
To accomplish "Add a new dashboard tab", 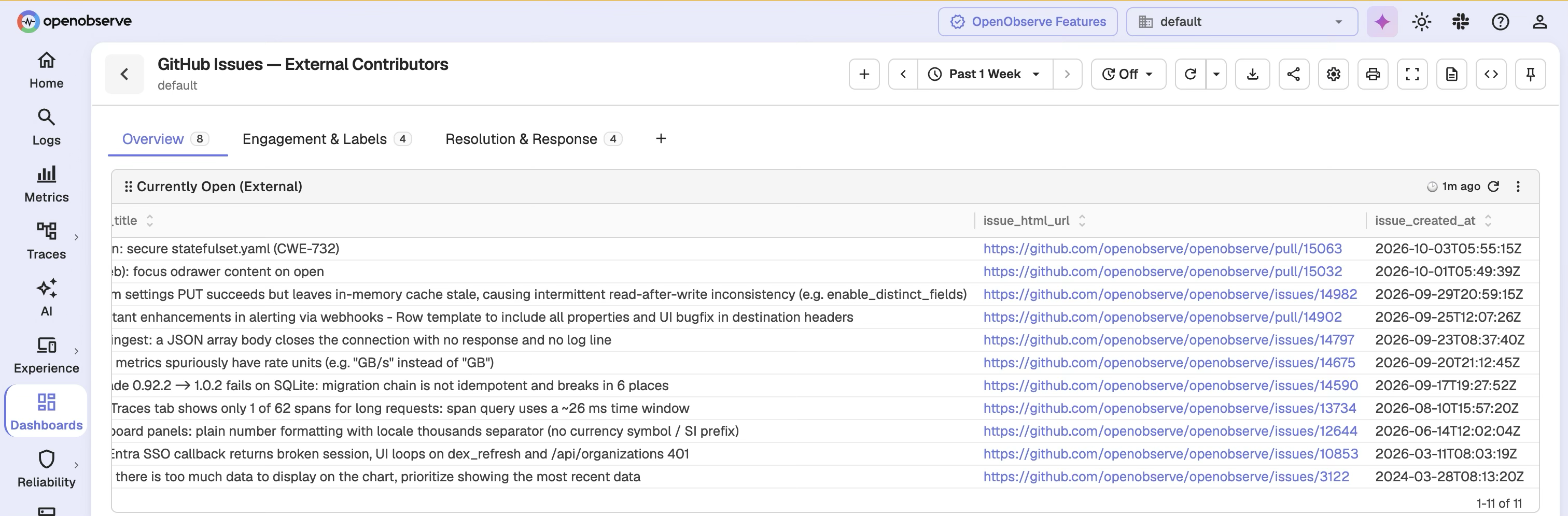I will tap(661, 139).
